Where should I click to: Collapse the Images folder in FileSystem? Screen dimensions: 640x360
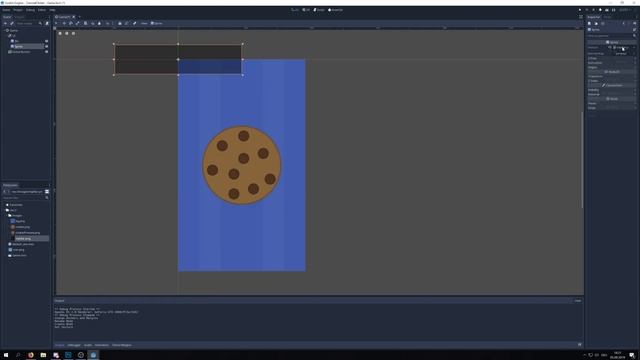pos(7,216)
